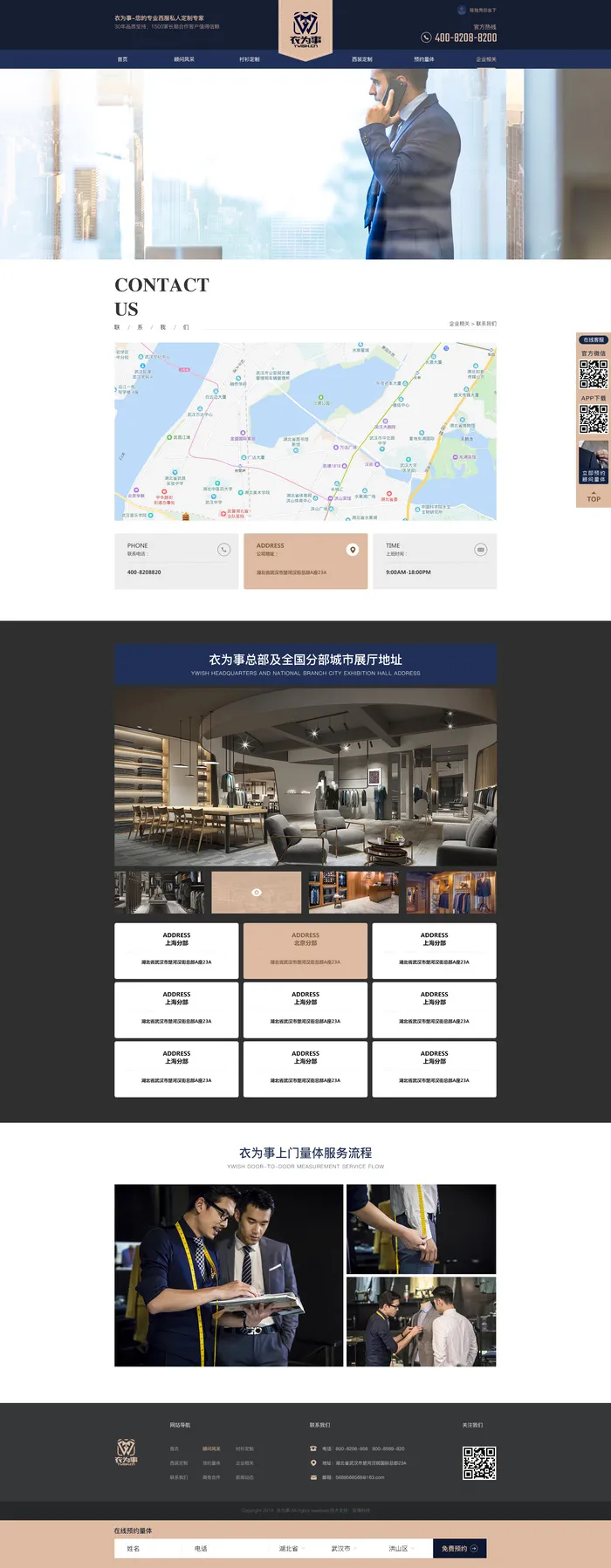Click the APP下载 QR code in sidebar
Viewport: 611px width, 1568px height.
pos(594,419)
